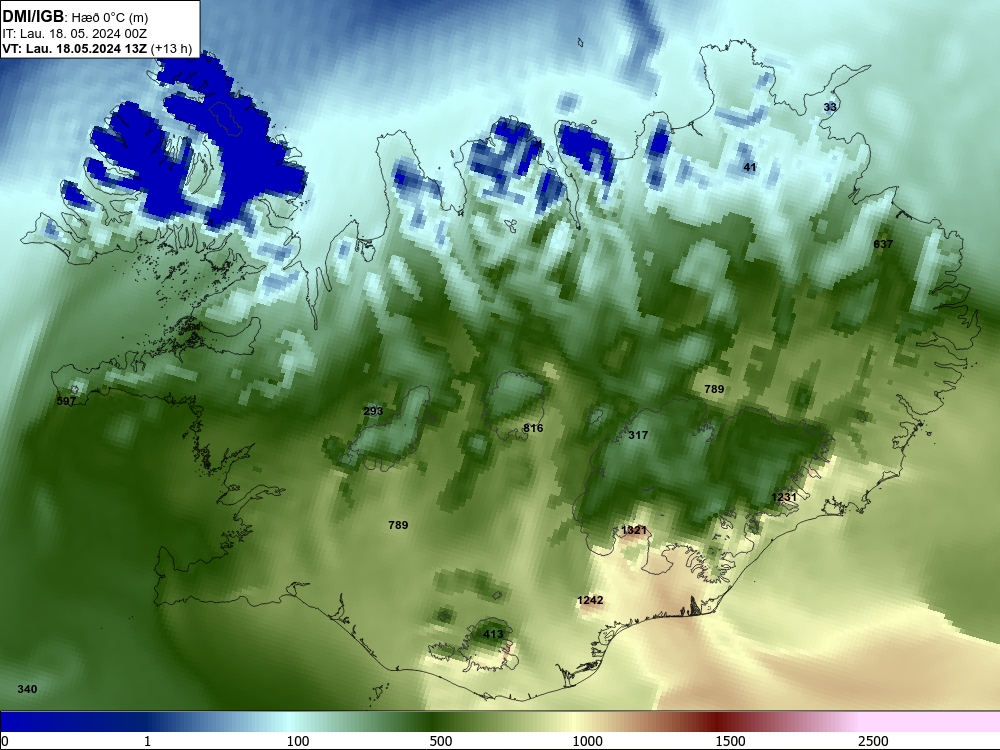This screenshot has width=1000, height=750.
Task: Click the map value 340
Action: tap(27, 689)
